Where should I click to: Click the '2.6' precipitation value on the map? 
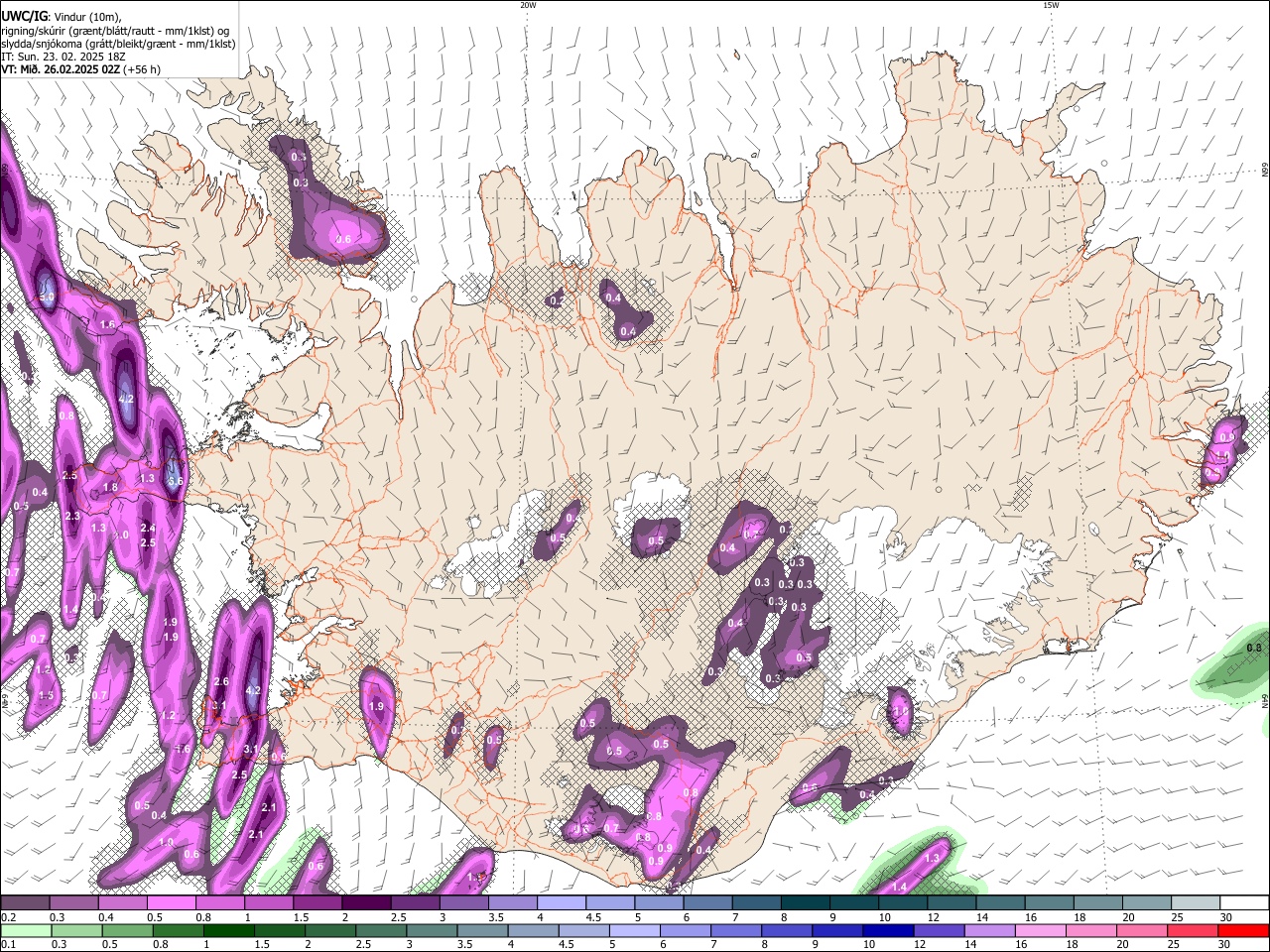point(221,682)
